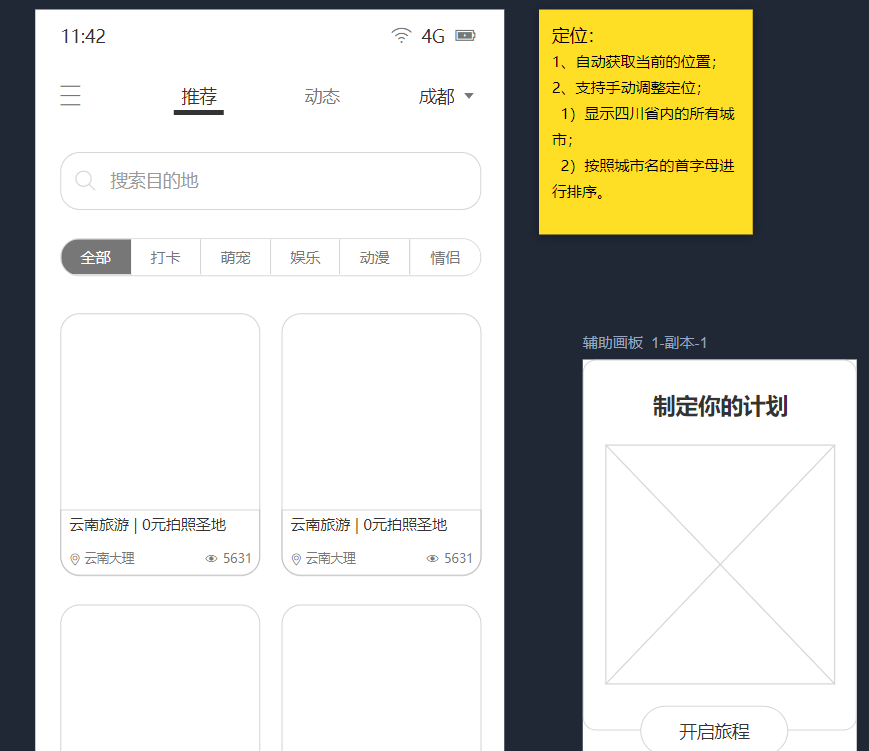The width and height of the screenshot is (869, 751).
Task: Expand the 成都 city dropdown arrow
Action: [469, 96]
